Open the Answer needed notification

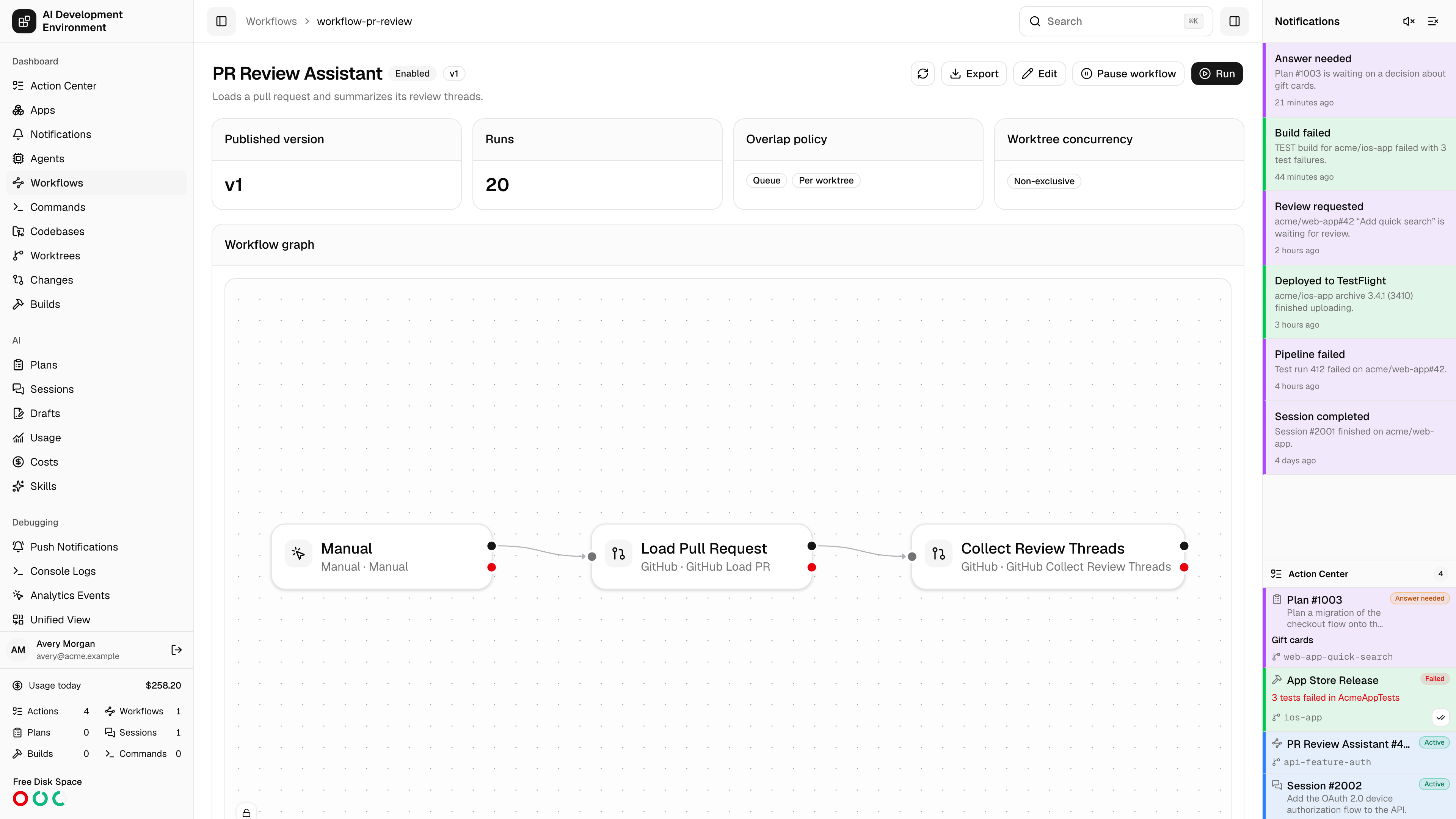[1359, 80]
